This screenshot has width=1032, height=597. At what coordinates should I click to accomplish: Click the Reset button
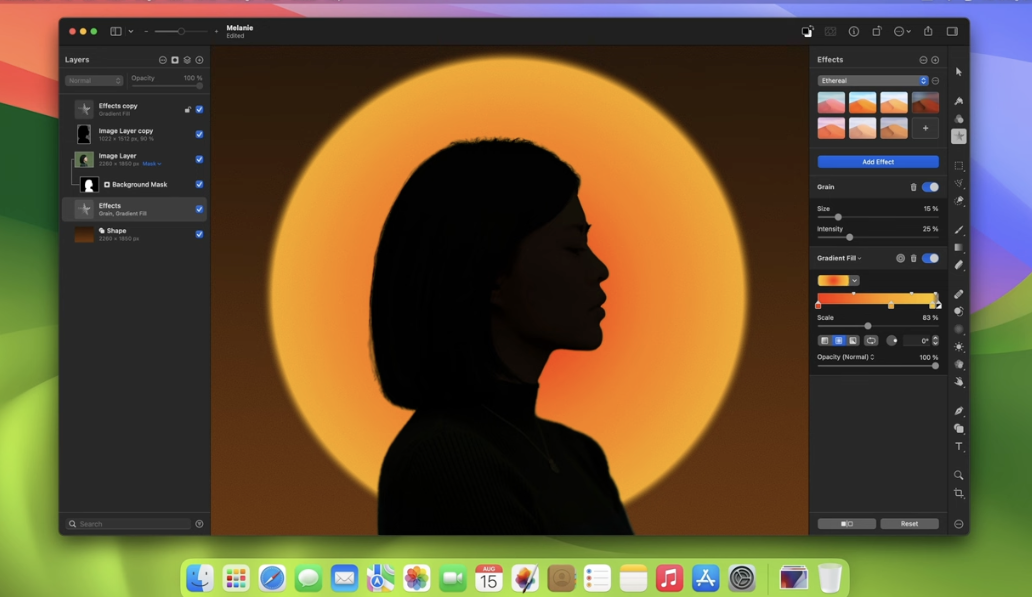[910, 524]
